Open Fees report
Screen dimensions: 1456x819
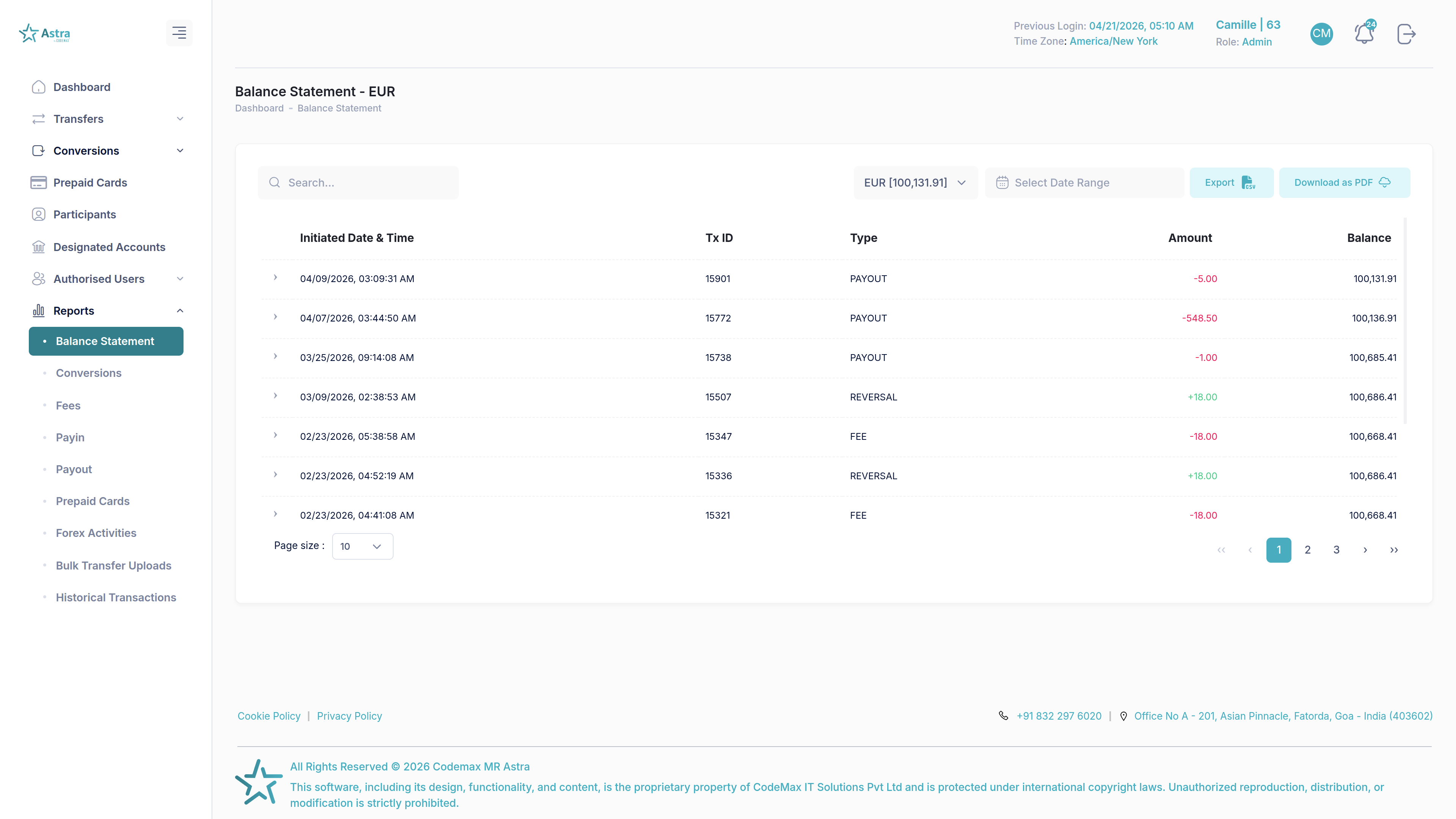68,406
